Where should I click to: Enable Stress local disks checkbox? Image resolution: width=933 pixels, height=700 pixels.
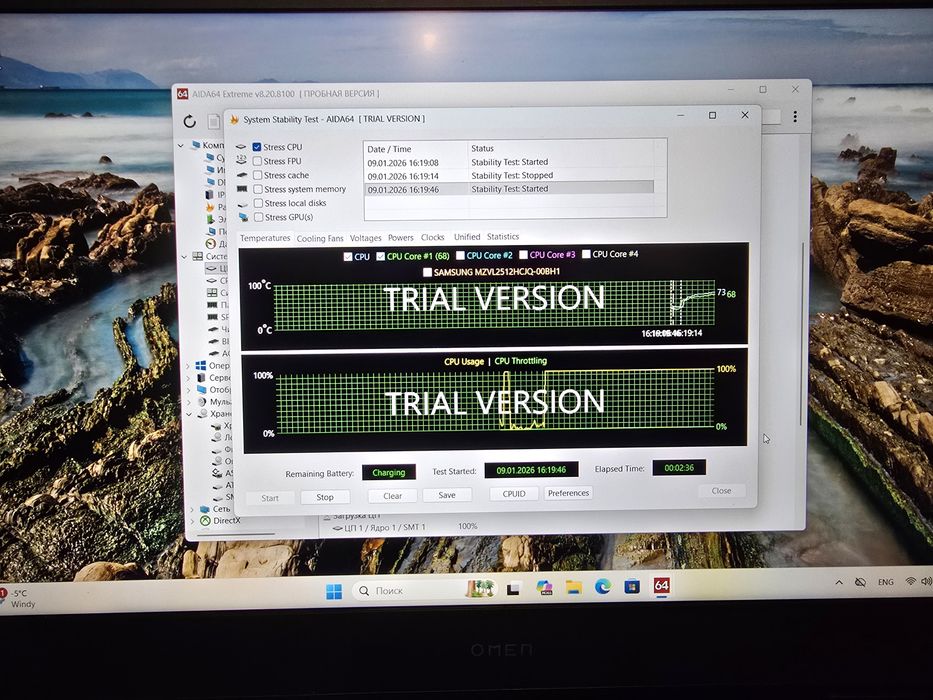(x=259, y=203)
